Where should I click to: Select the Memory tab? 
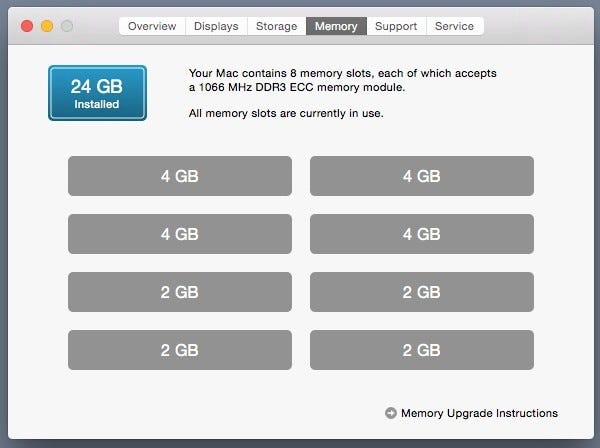pyautogui.click(x=336, y=26)
